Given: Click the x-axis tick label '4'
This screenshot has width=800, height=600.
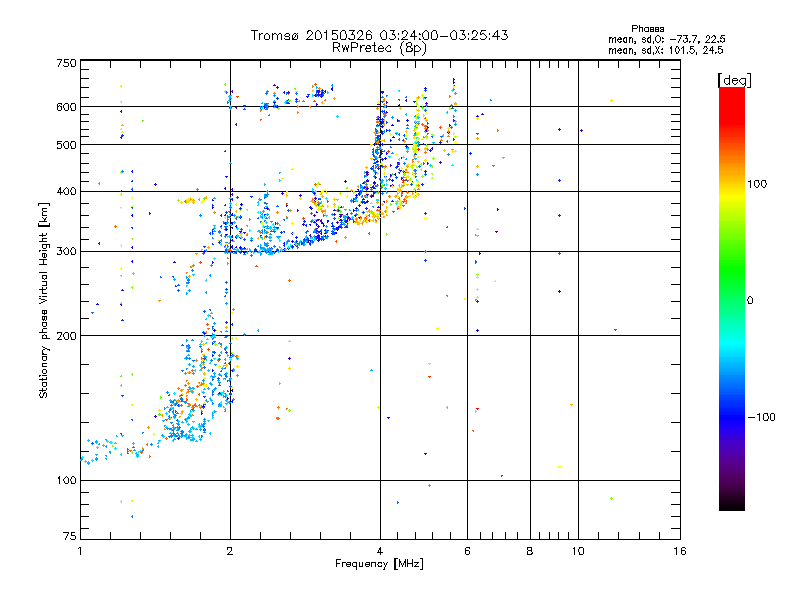Looking at the screenshot, I should (380, 551).
